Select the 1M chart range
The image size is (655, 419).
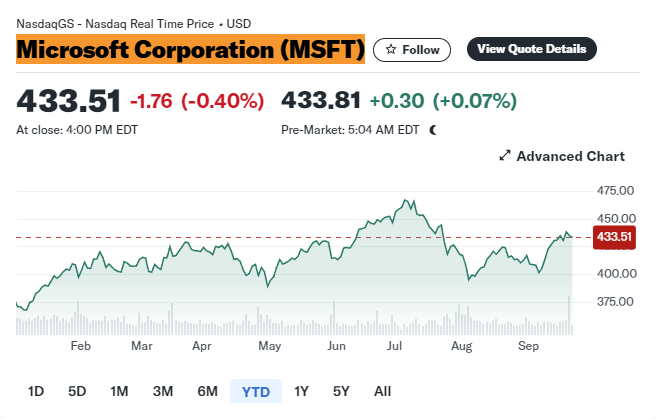[x=119, y=391]
